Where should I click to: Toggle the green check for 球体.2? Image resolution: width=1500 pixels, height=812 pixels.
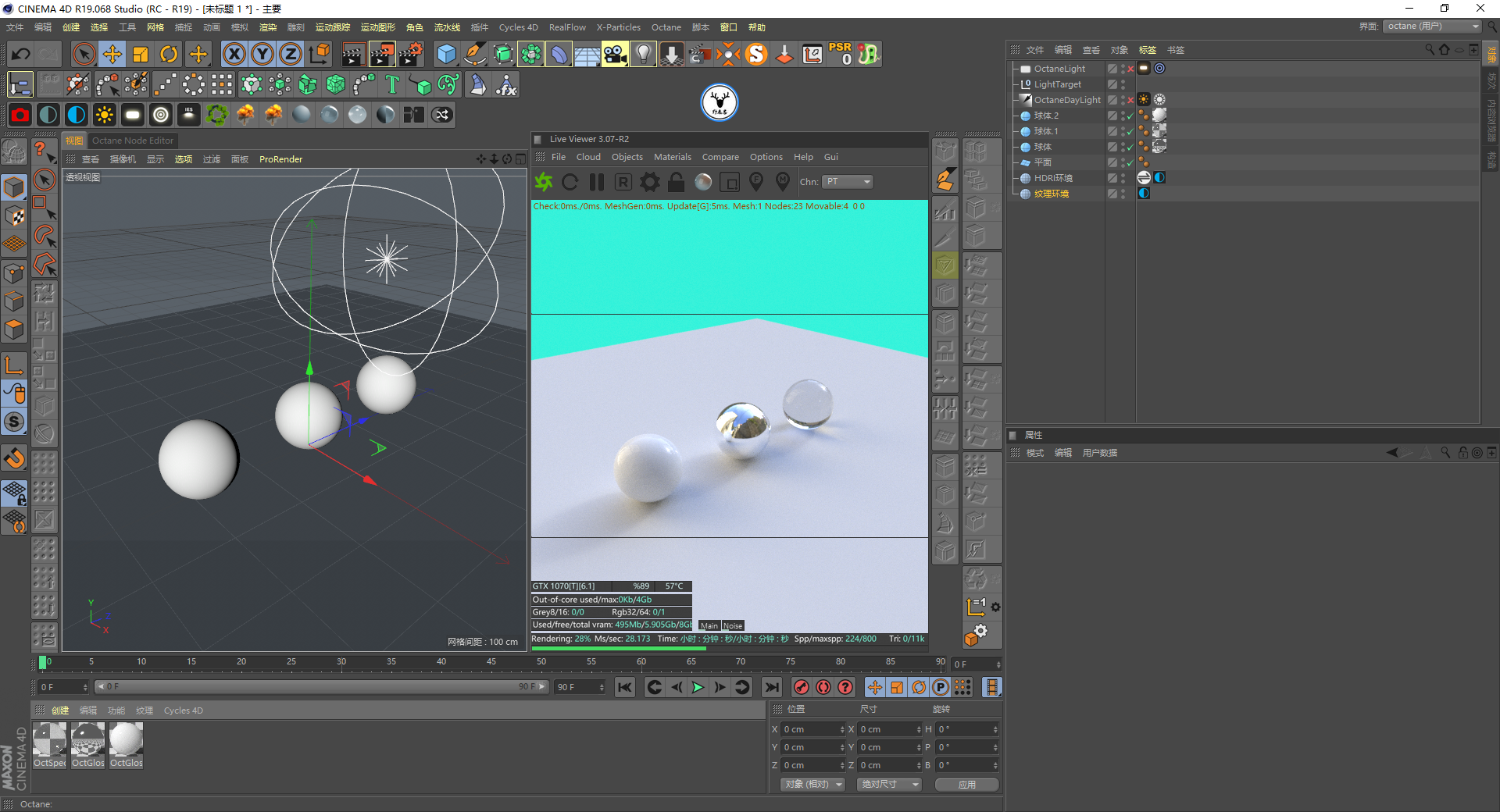(1130, 116)
